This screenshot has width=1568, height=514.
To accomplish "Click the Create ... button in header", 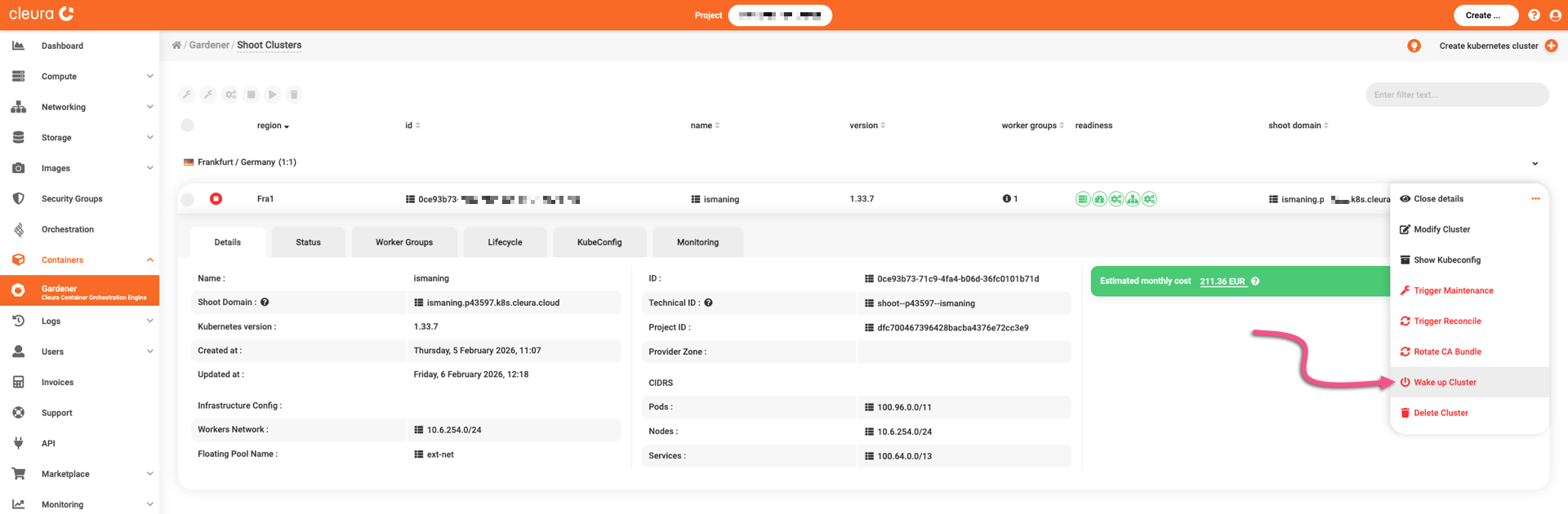I will pos(1486,16).
